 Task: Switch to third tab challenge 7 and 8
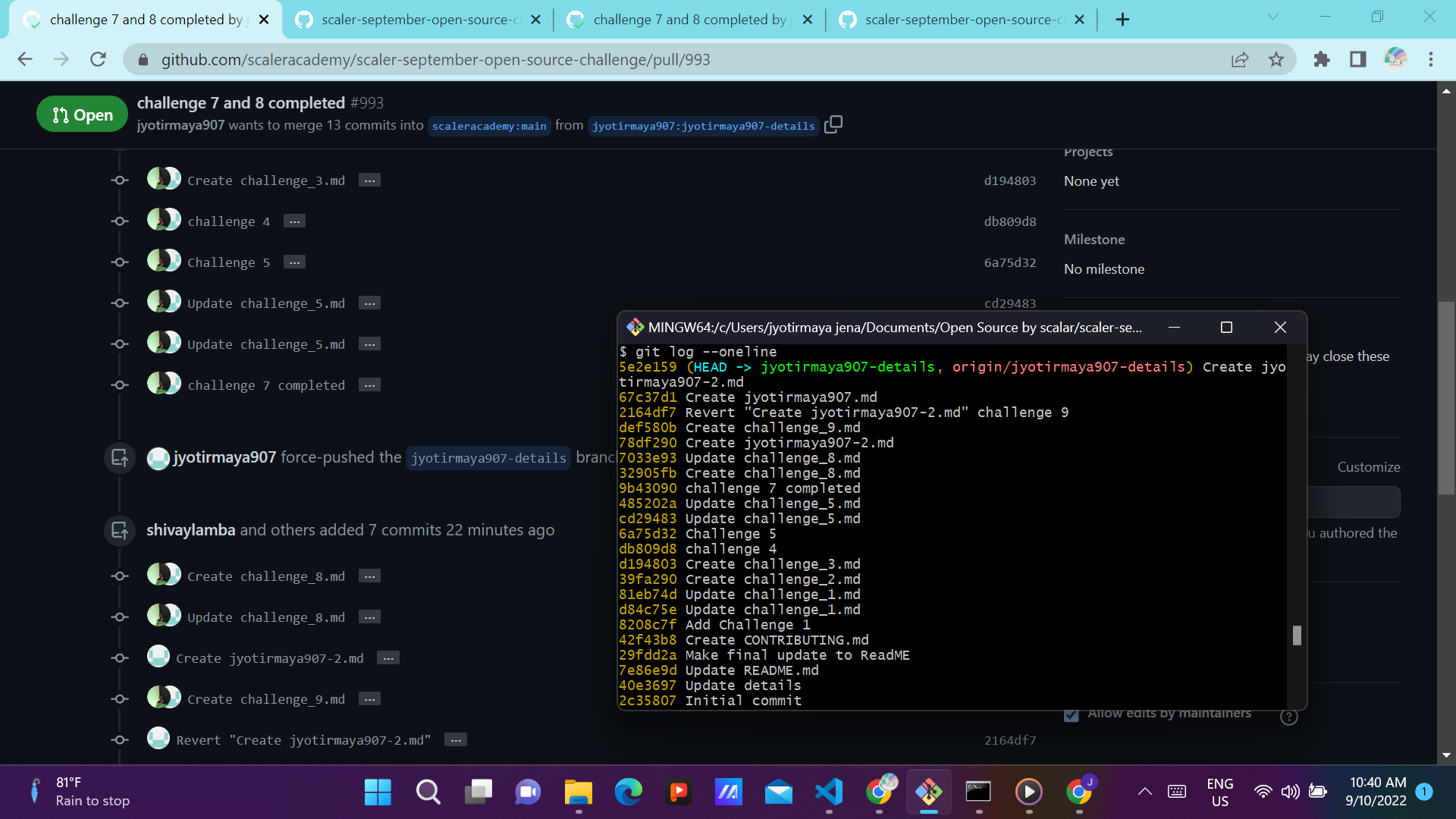[x=689, y=20]
